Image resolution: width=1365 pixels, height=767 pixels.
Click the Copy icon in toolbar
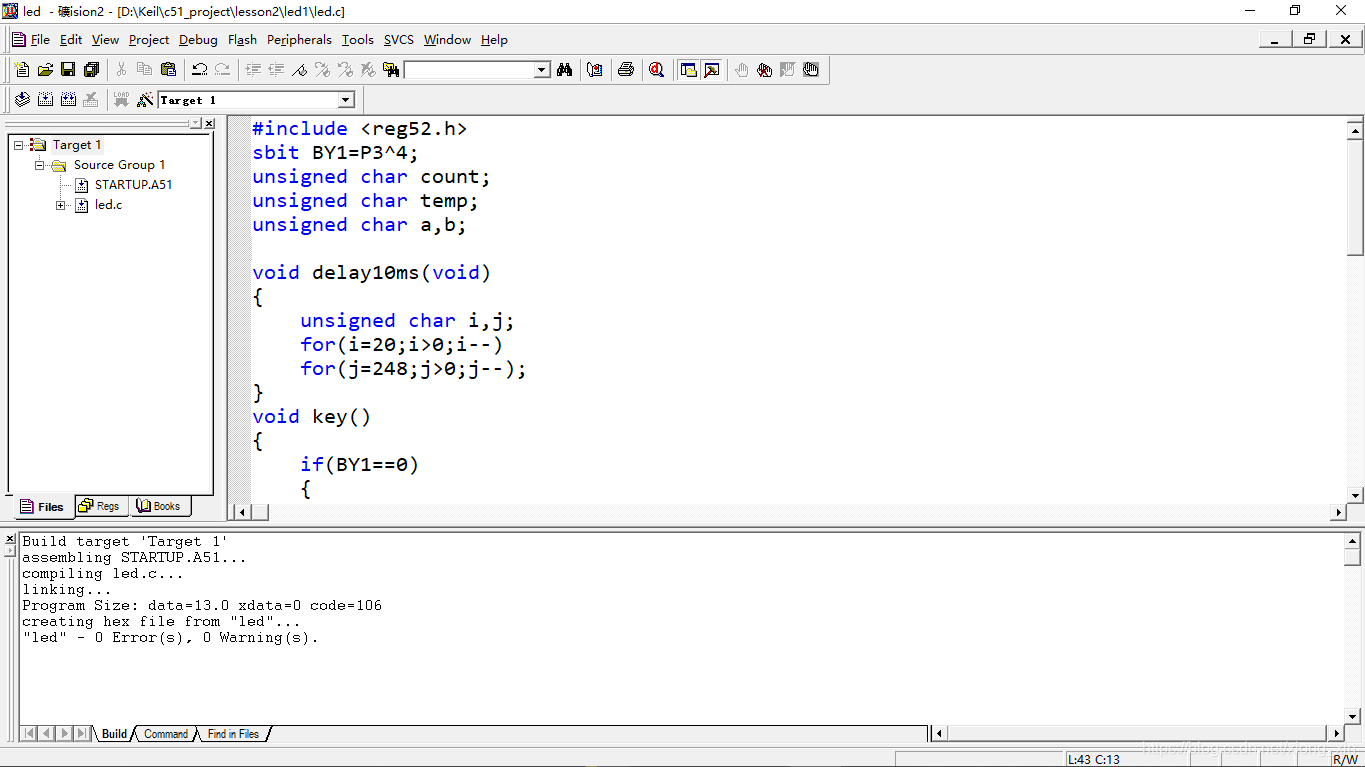(x=144, y=70)
